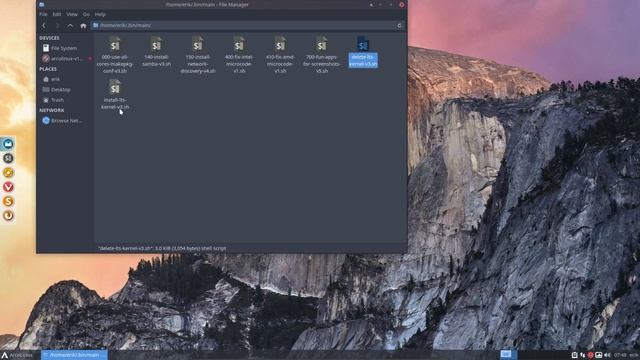The image size is (640, 360).
Task: Open the volume control in the tray
Action: (607, 355)
